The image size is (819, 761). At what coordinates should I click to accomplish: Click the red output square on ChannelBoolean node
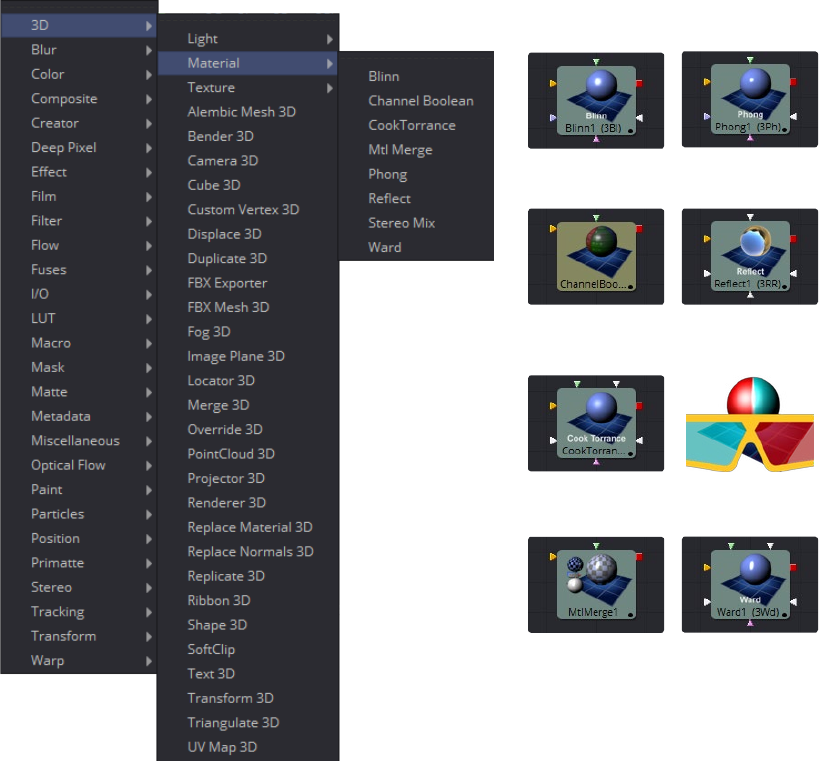tap(639, 229)
